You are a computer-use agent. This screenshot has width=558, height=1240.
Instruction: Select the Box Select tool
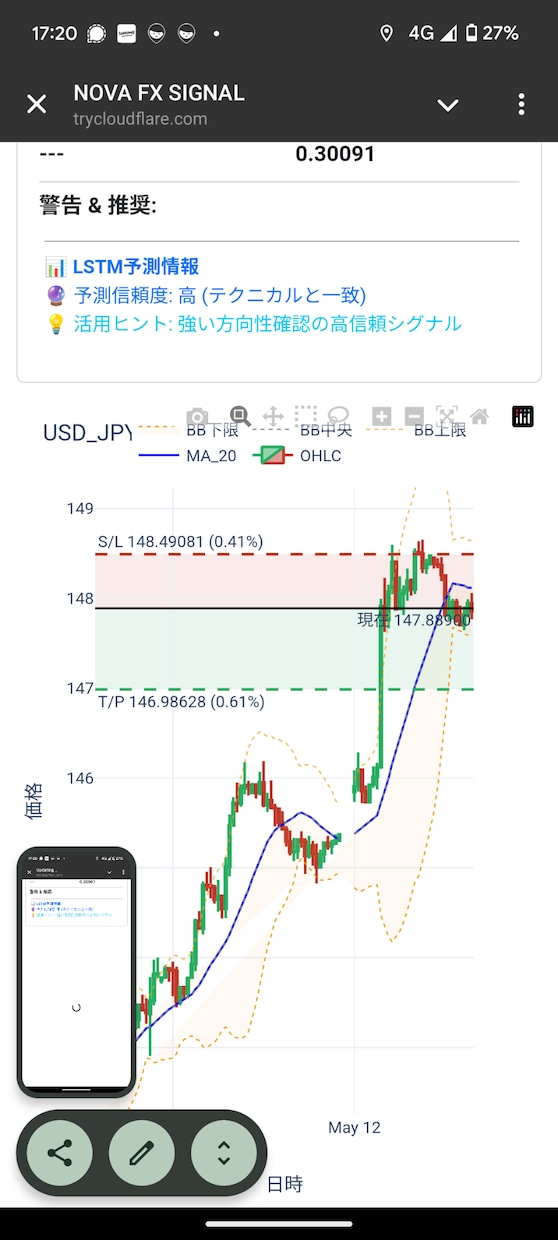click(x=306, y=416)
